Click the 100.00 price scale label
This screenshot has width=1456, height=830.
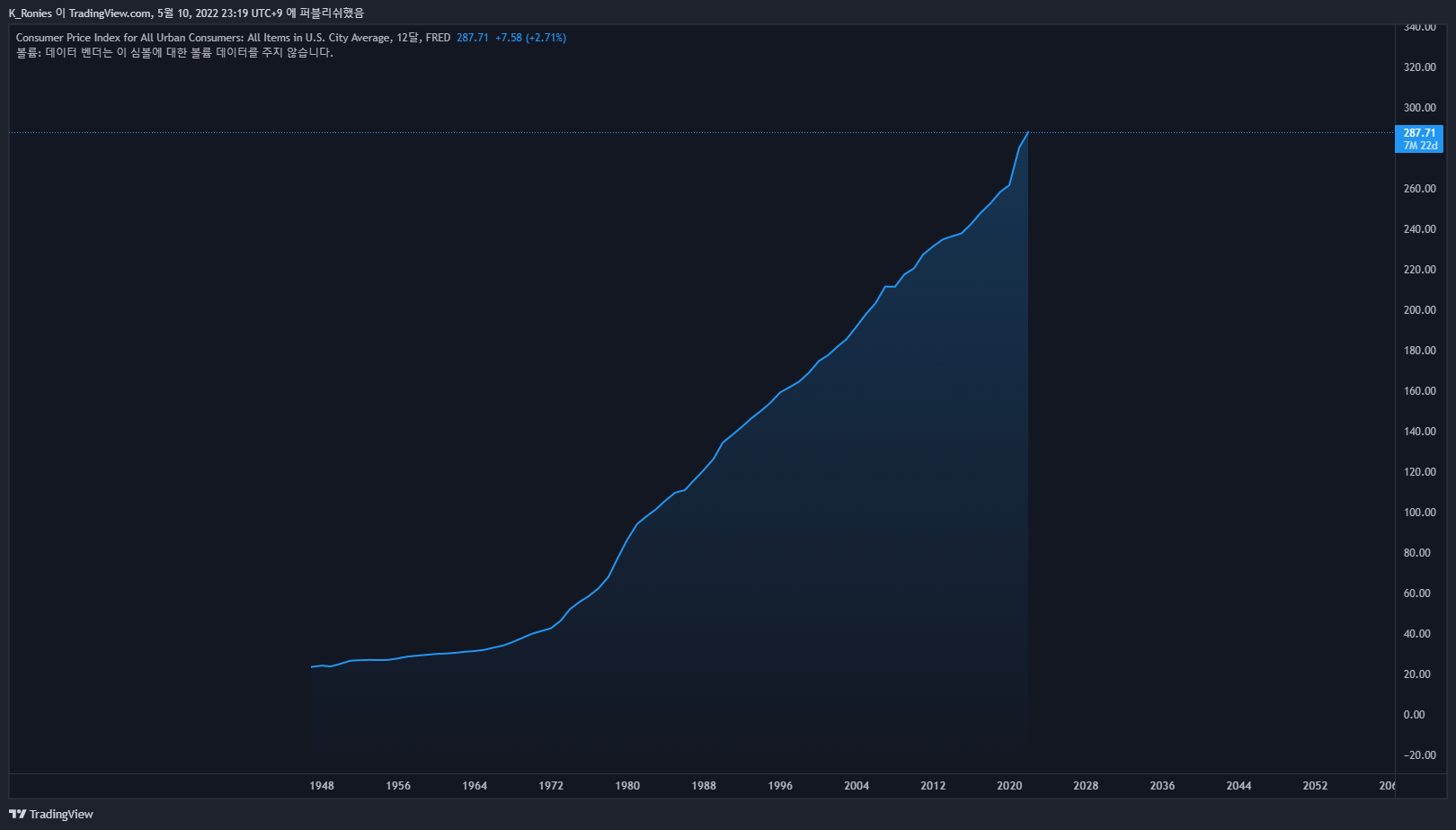click(x=1420, y=513)
